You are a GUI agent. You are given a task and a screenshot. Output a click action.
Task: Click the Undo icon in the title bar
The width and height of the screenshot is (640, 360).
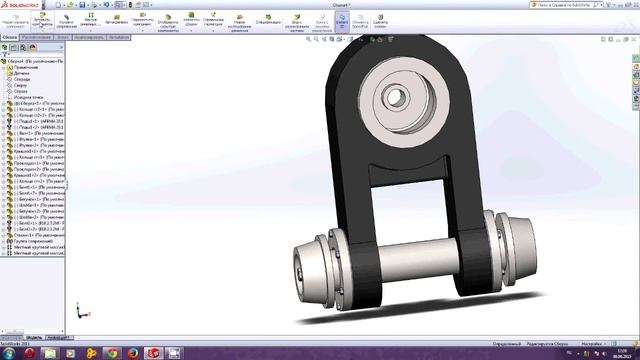click(x=106, y=5)
